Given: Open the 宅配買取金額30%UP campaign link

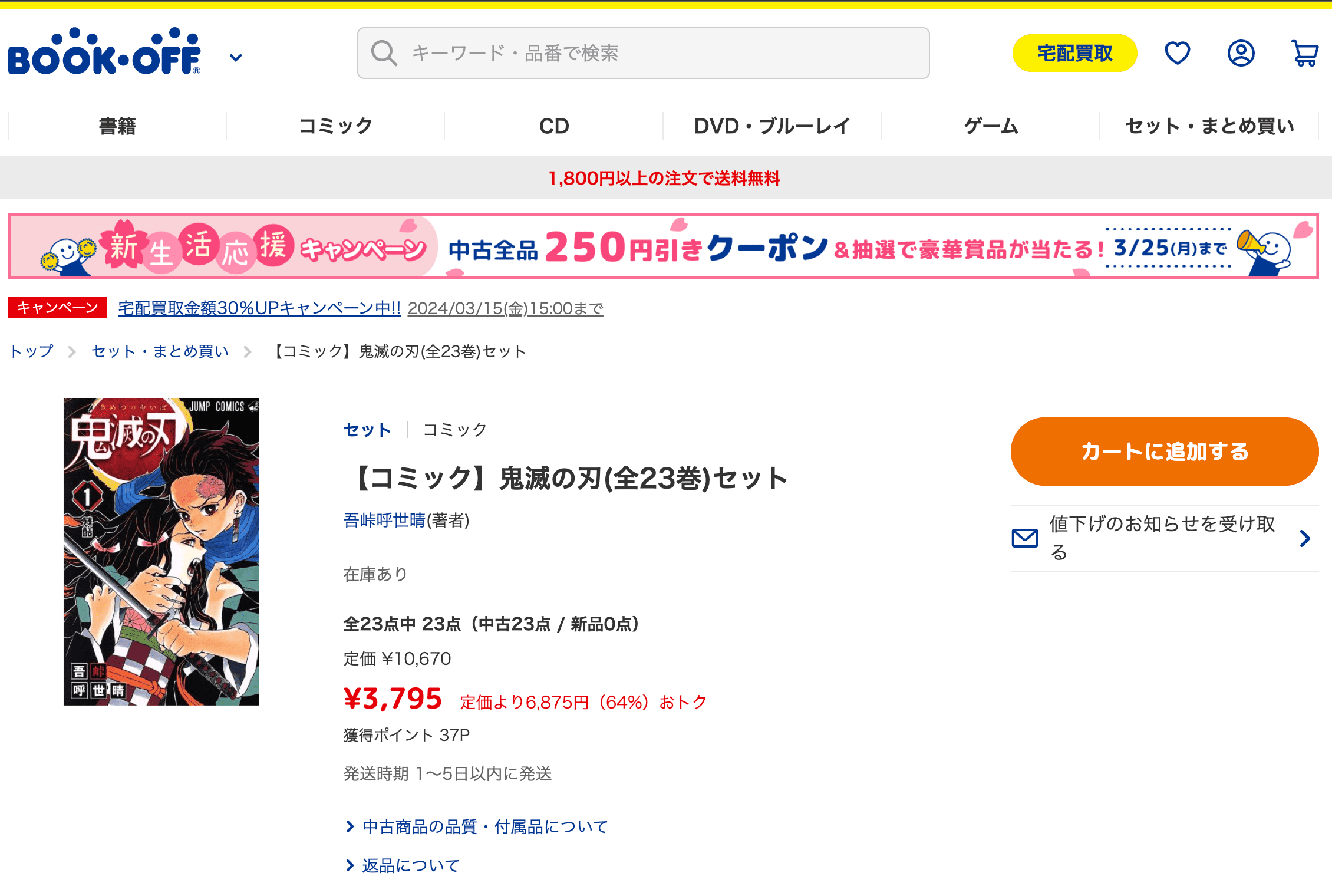Looking at the screenshot, I should 259,308.
